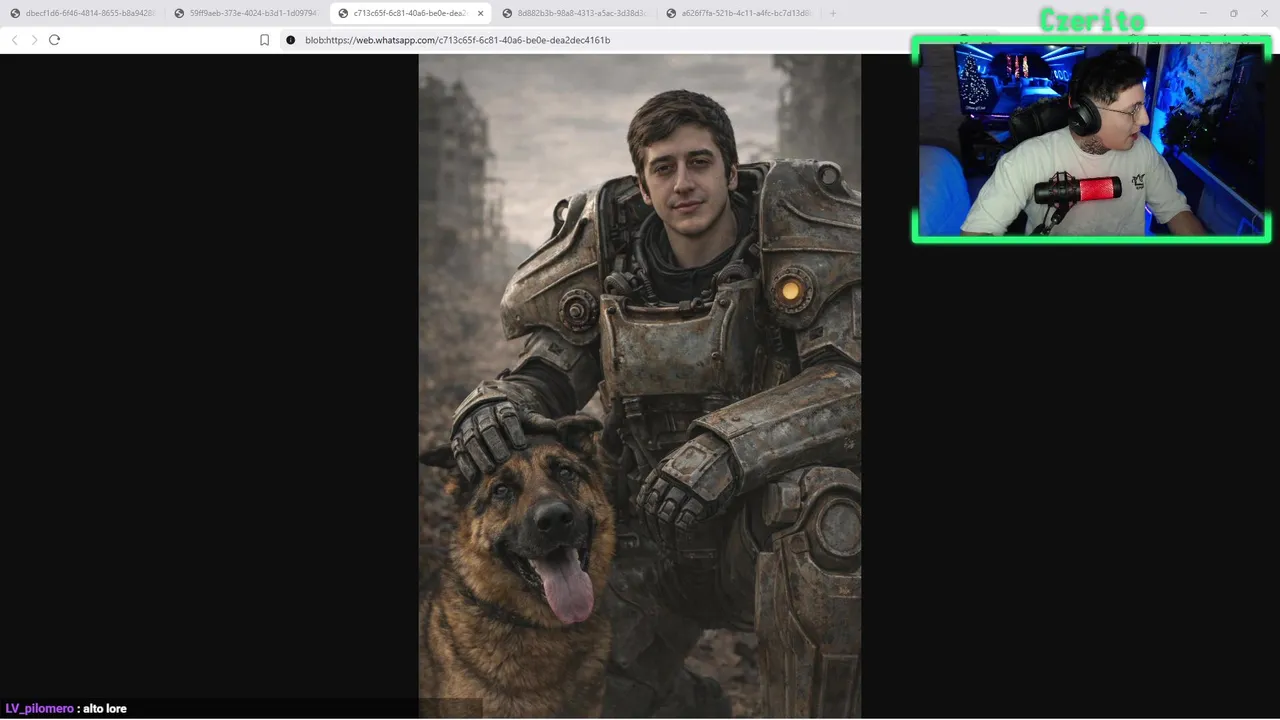Viewport: 1280px width, 720px height.
Task: View site information icon
Action: coord(291,40)
